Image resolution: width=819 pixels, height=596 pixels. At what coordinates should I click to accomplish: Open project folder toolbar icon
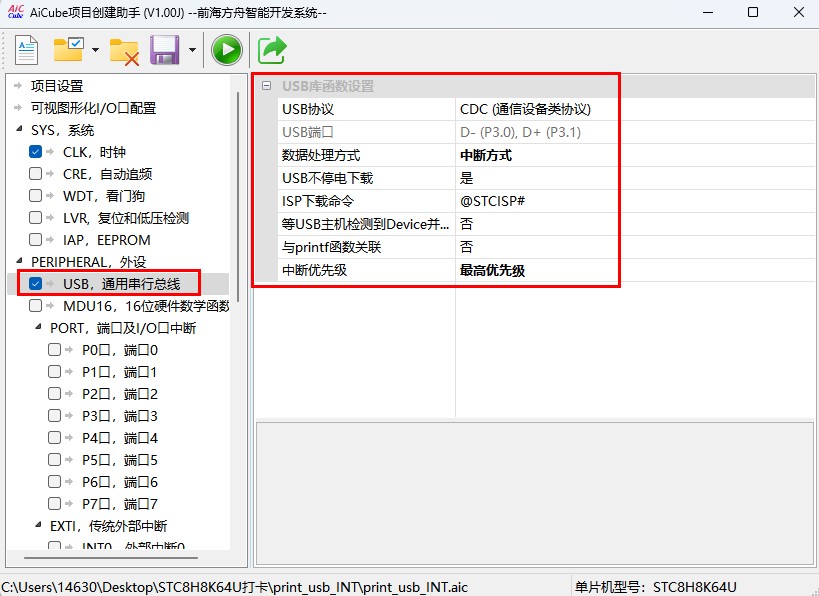[x=68, y=49]
